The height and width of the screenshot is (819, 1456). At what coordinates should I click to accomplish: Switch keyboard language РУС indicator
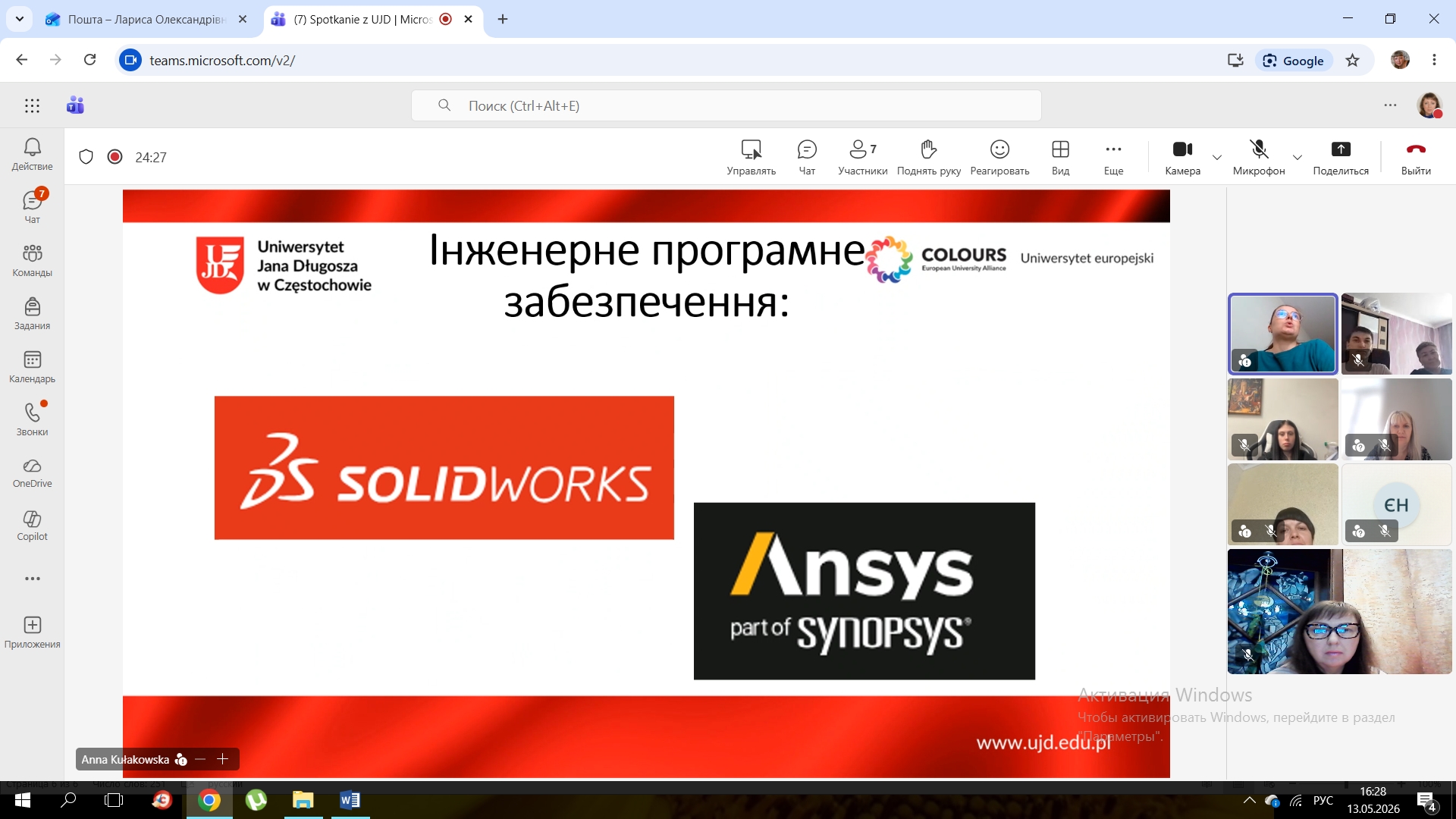(1323, 801)
